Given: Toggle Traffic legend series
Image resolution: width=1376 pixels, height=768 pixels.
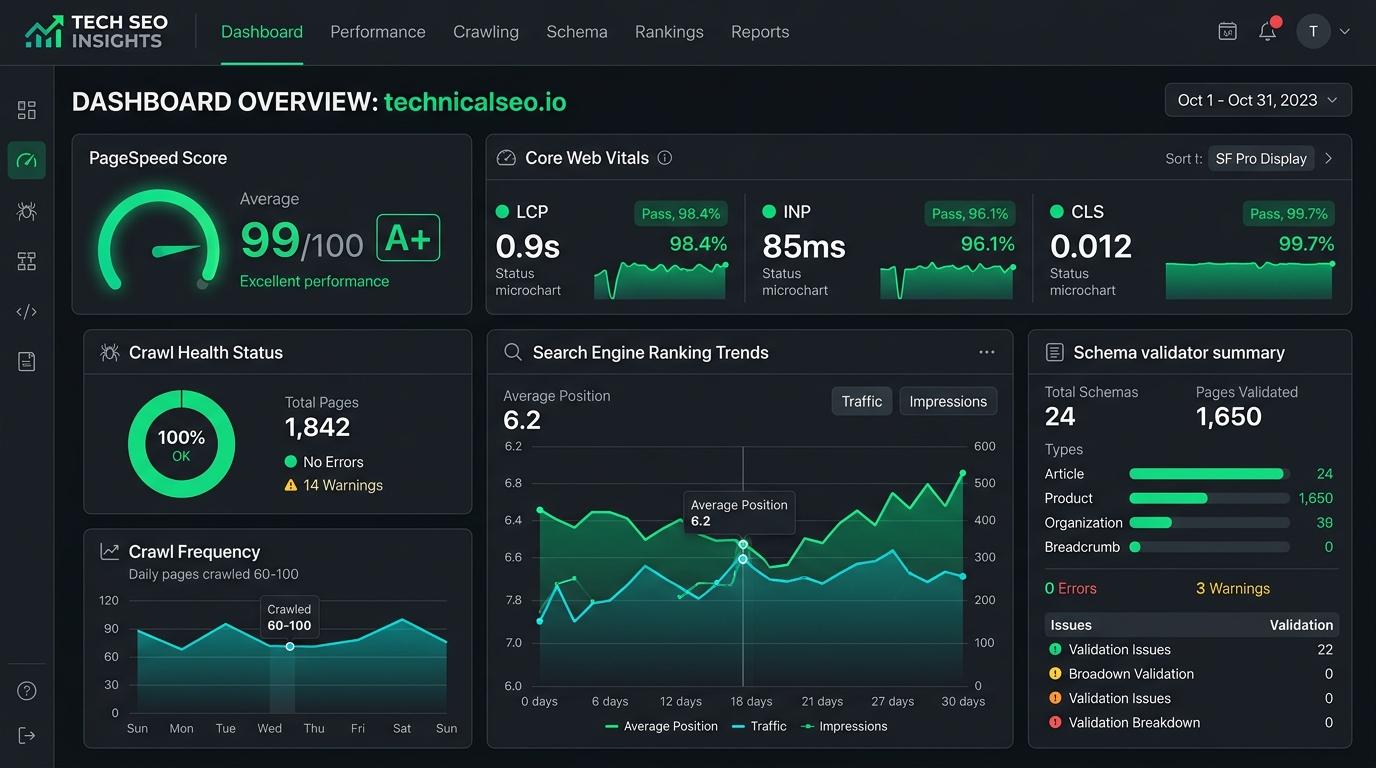Looking at the screenshot, I should coord(759,726).
